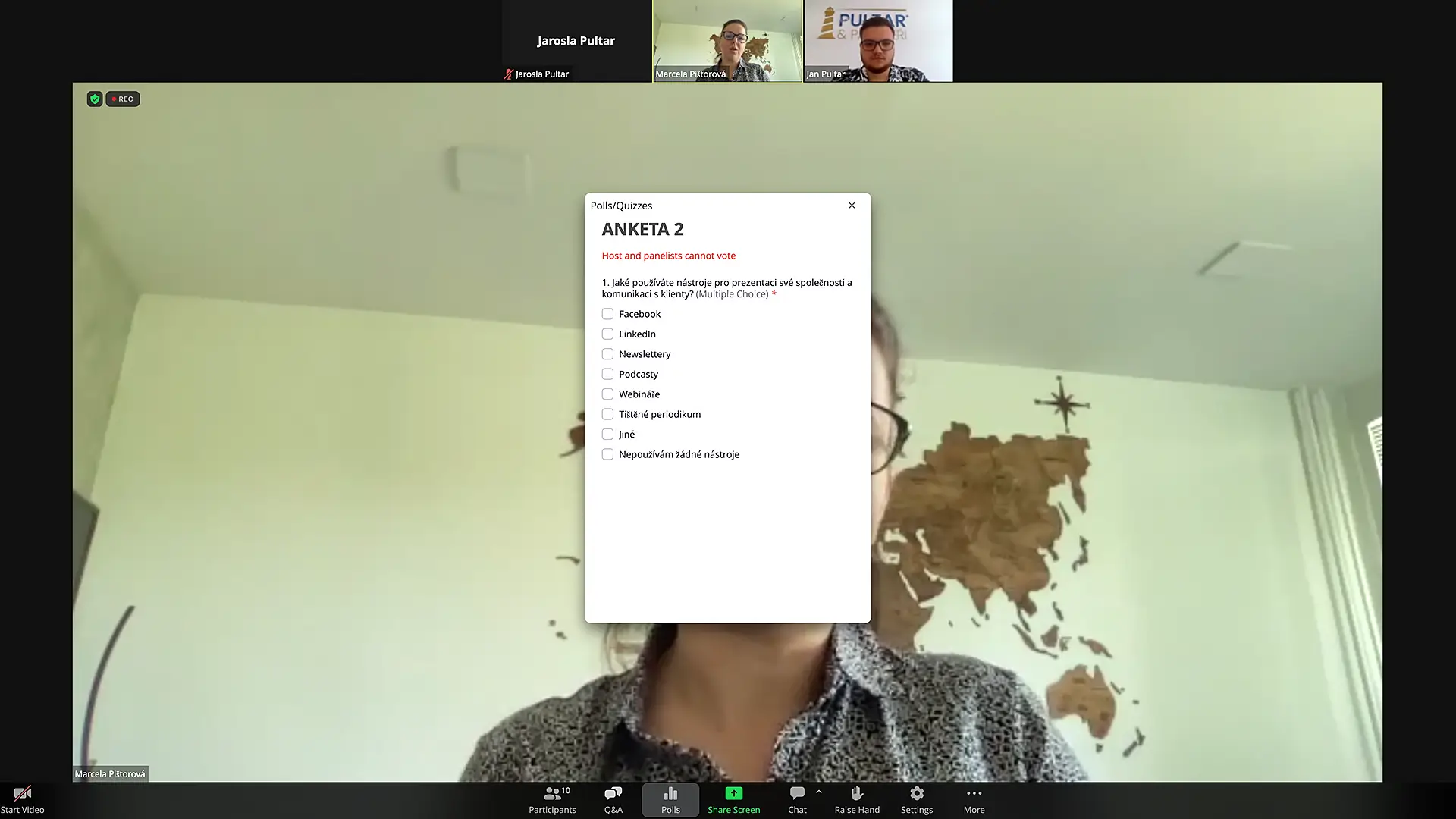Expand the chat options arrow

[x=819, y=792]
